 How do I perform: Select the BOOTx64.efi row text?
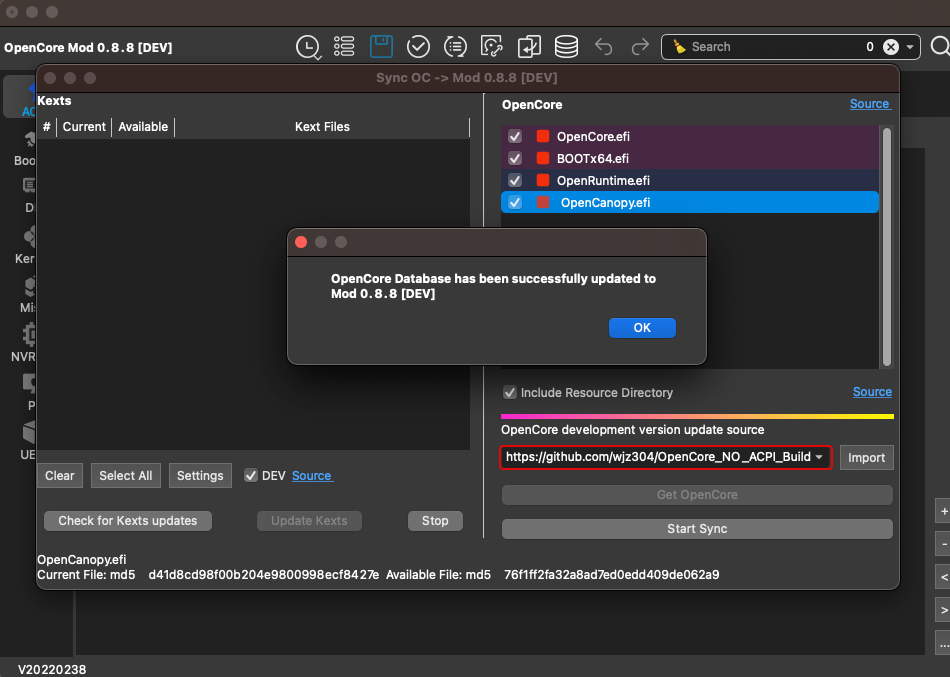click(593, 158)
